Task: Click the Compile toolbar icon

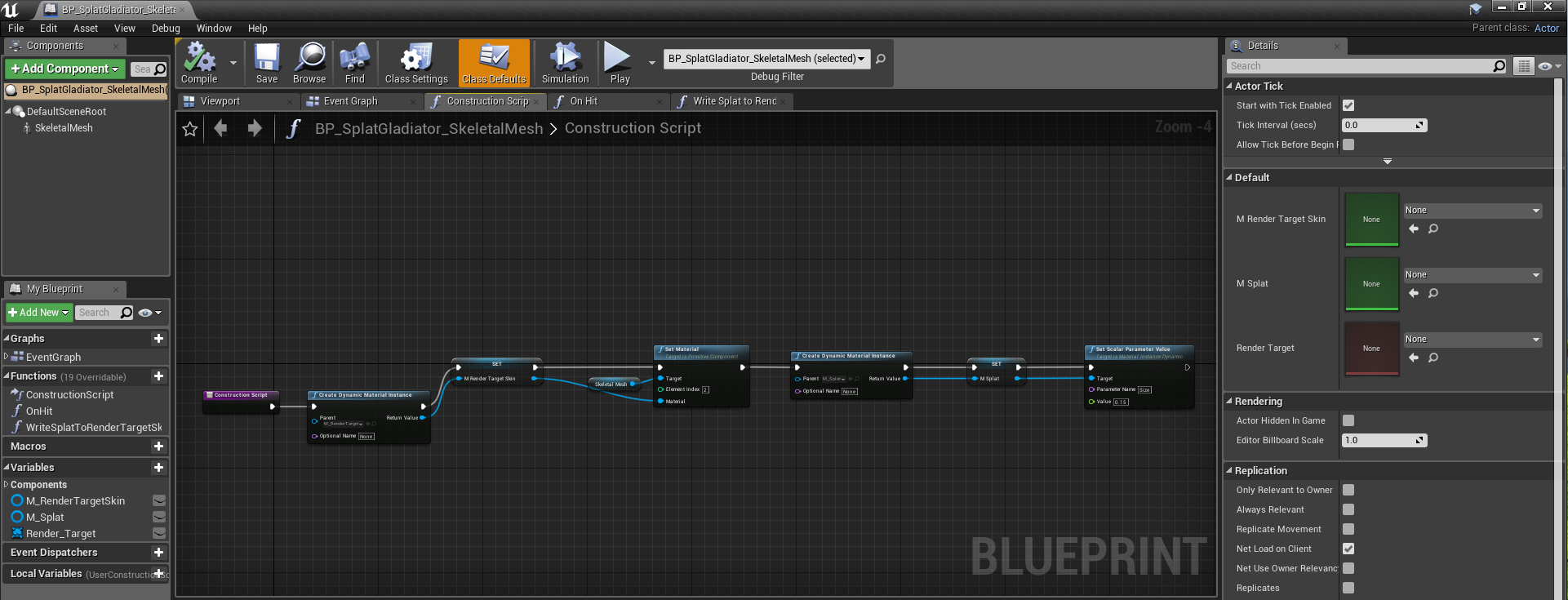Action: click(199, 63)
